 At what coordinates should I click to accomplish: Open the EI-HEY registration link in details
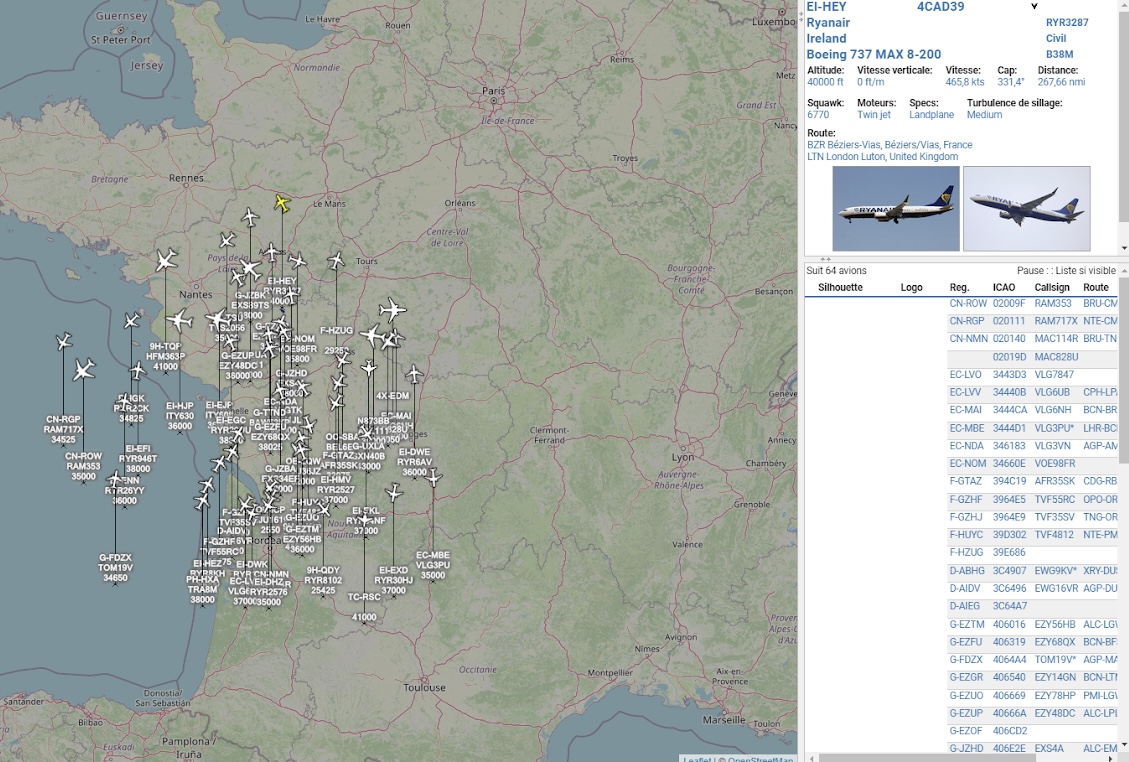[x=826, y=6]
